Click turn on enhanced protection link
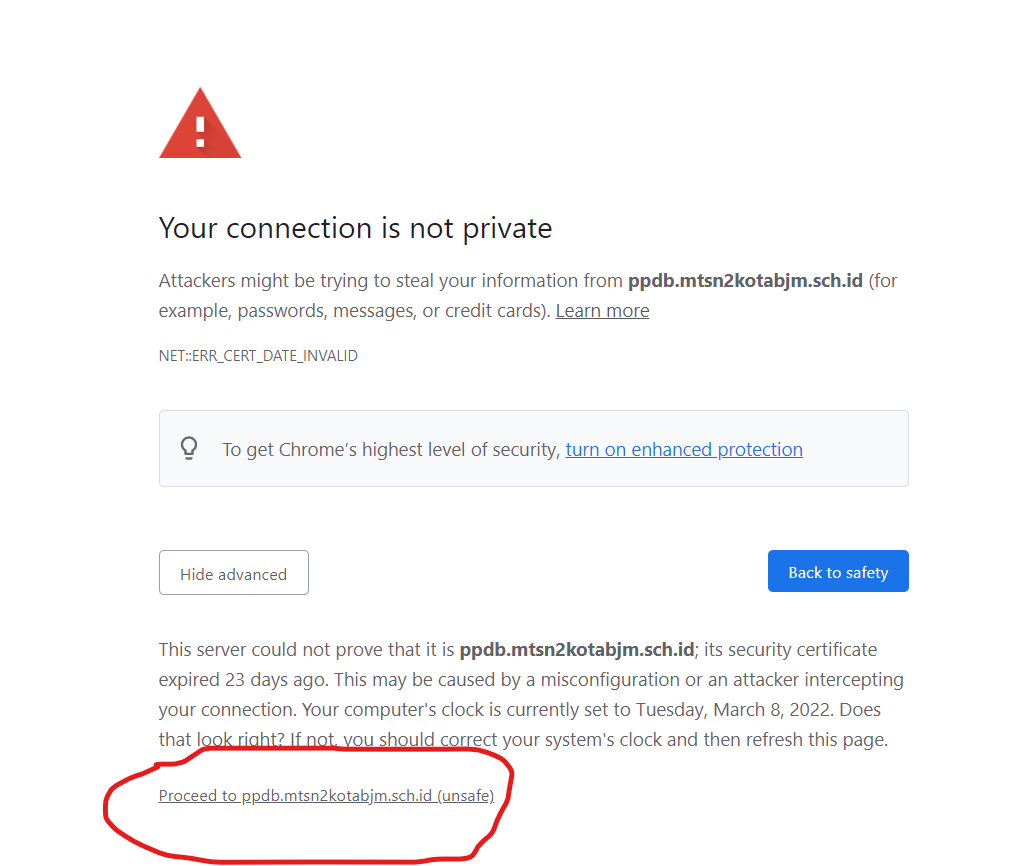The width and height of the screenshot is (1021, 866). point(684,449)
